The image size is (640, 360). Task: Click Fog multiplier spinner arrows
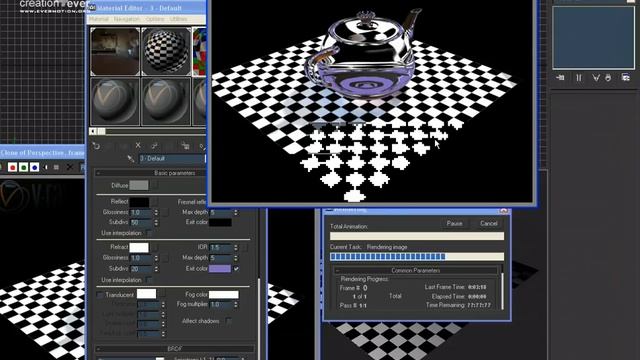(x=236, y=304)
